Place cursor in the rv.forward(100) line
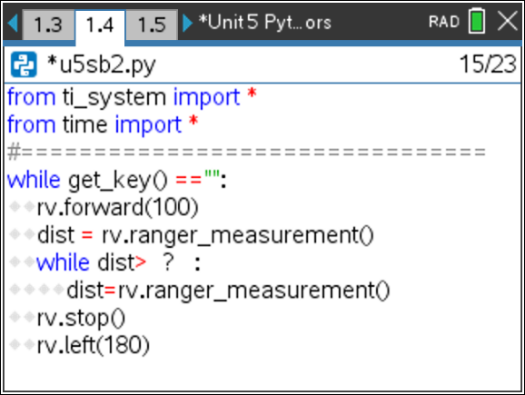Viewport: 525px width, 395px height. (118, 207)
